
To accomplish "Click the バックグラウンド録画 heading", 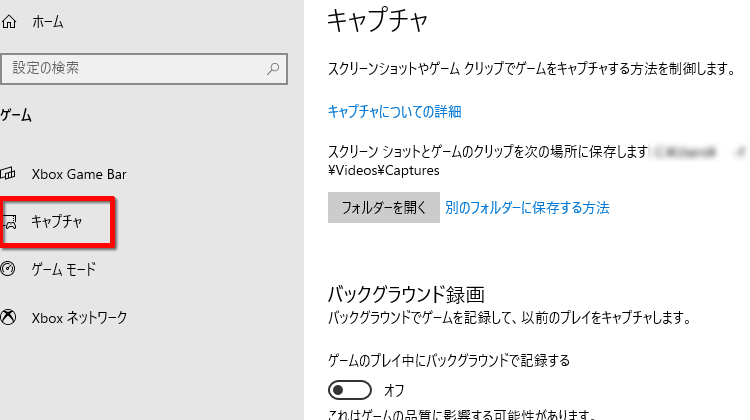I will click(x=406, y=294).
